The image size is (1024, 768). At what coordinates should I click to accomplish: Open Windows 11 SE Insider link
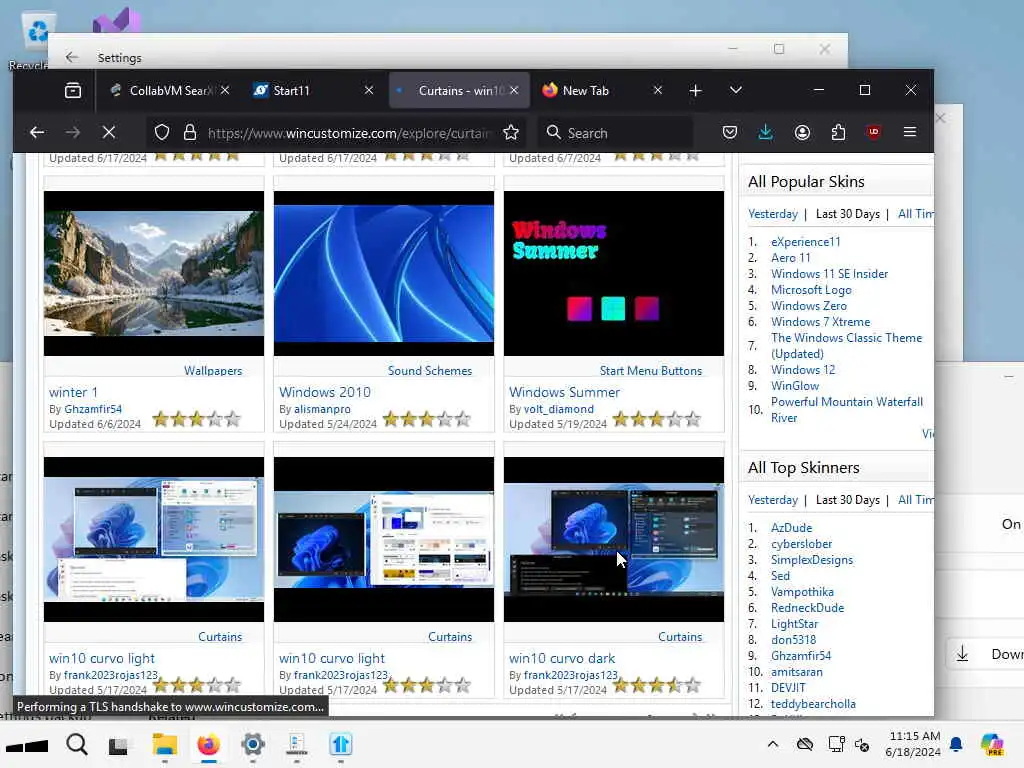(829, 274)
